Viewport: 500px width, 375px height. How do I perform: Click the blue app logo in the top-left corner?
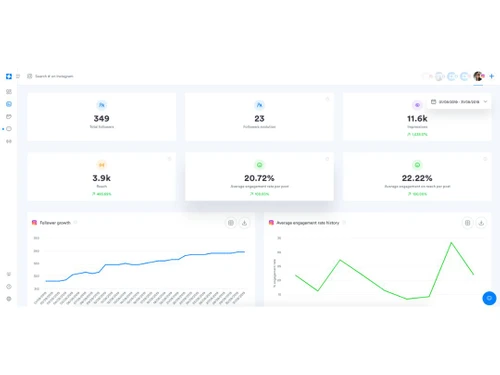coord(9,76)
